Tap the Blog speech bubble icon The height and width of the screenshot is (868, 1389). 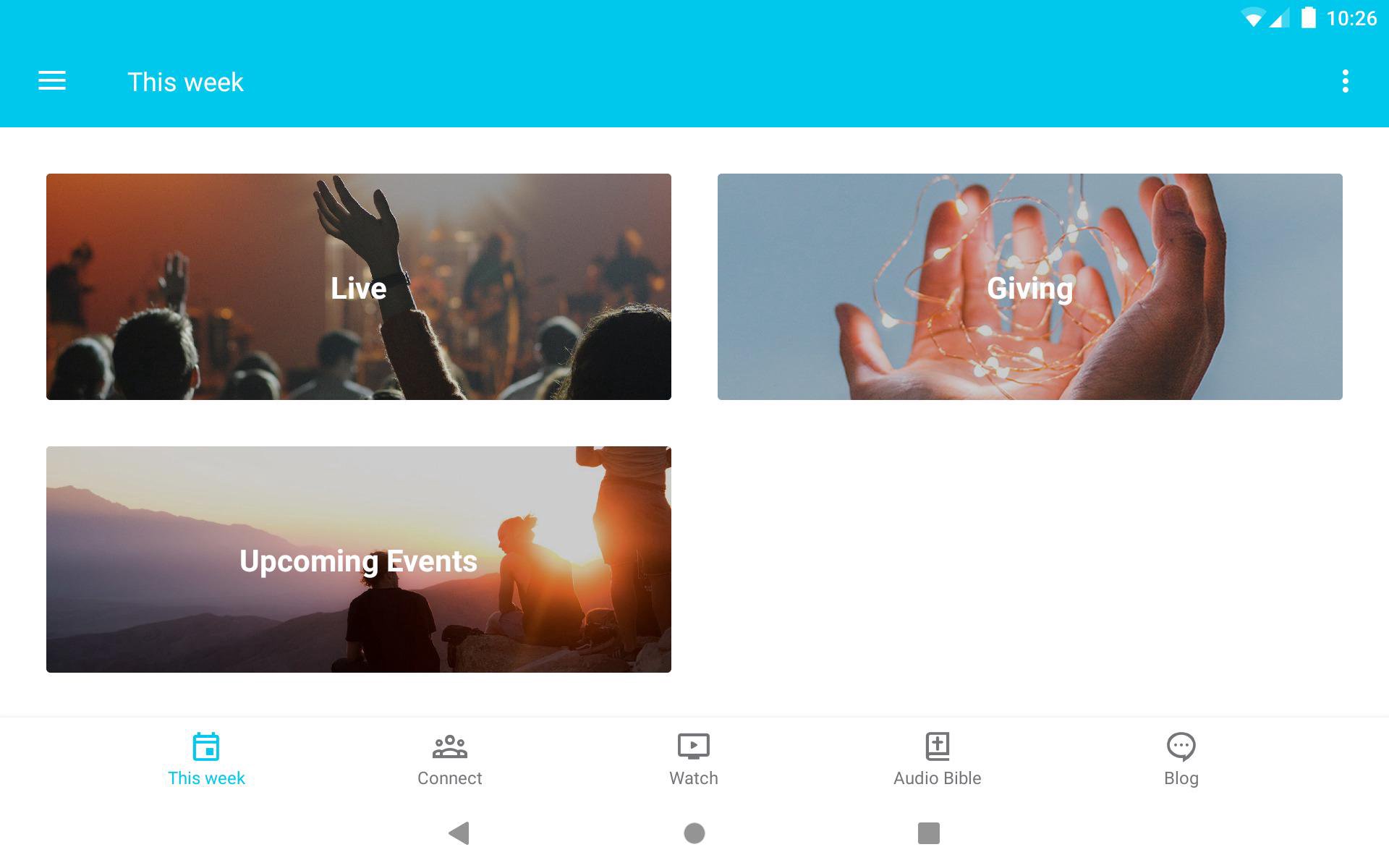(x=1181, y=746)
